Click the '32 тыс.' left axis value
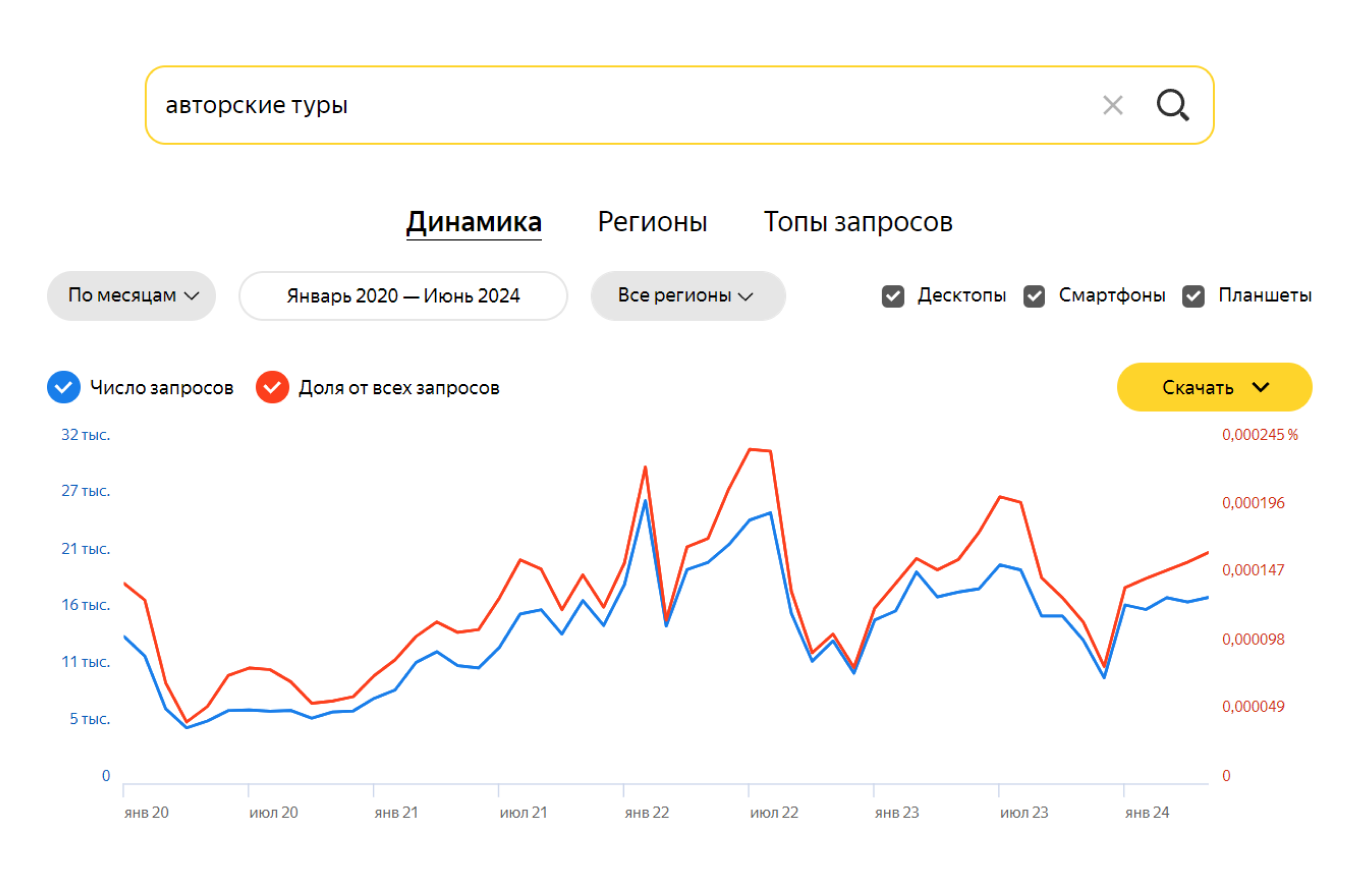Viewport: 1360px width, 886px height. click(85, 435)
